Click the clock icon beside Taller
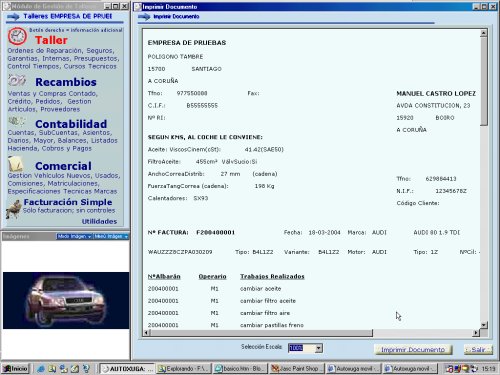Viewport: 500px width, 375px height. pos(17,36)
